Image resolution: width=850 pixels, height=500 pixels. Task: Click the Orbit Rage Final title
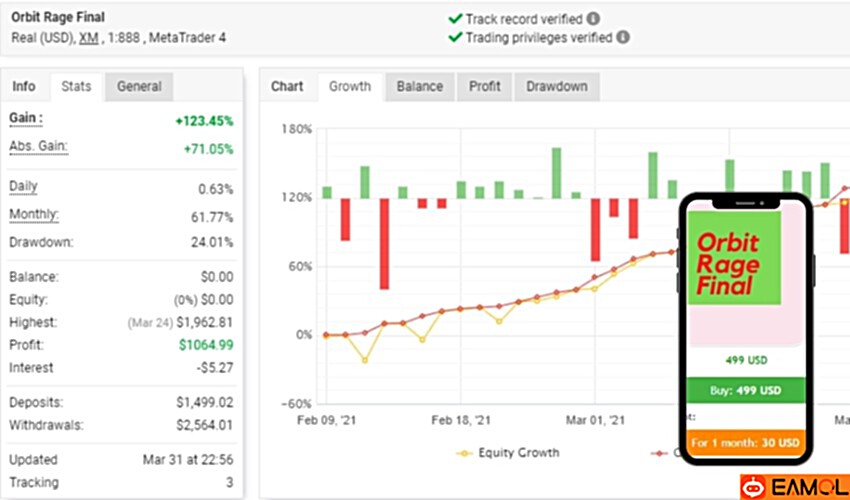[x=58, y=17]
